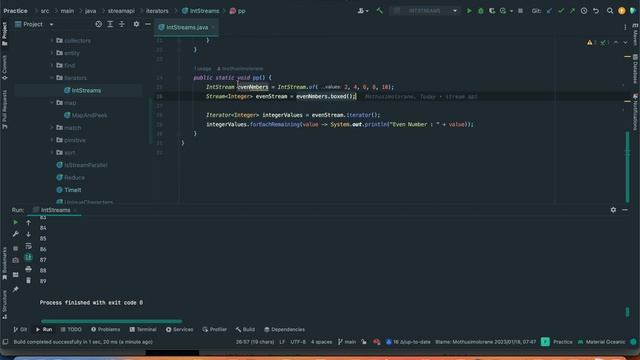Open Search Everywhere with the magnifier icon

tap(610, 11)
